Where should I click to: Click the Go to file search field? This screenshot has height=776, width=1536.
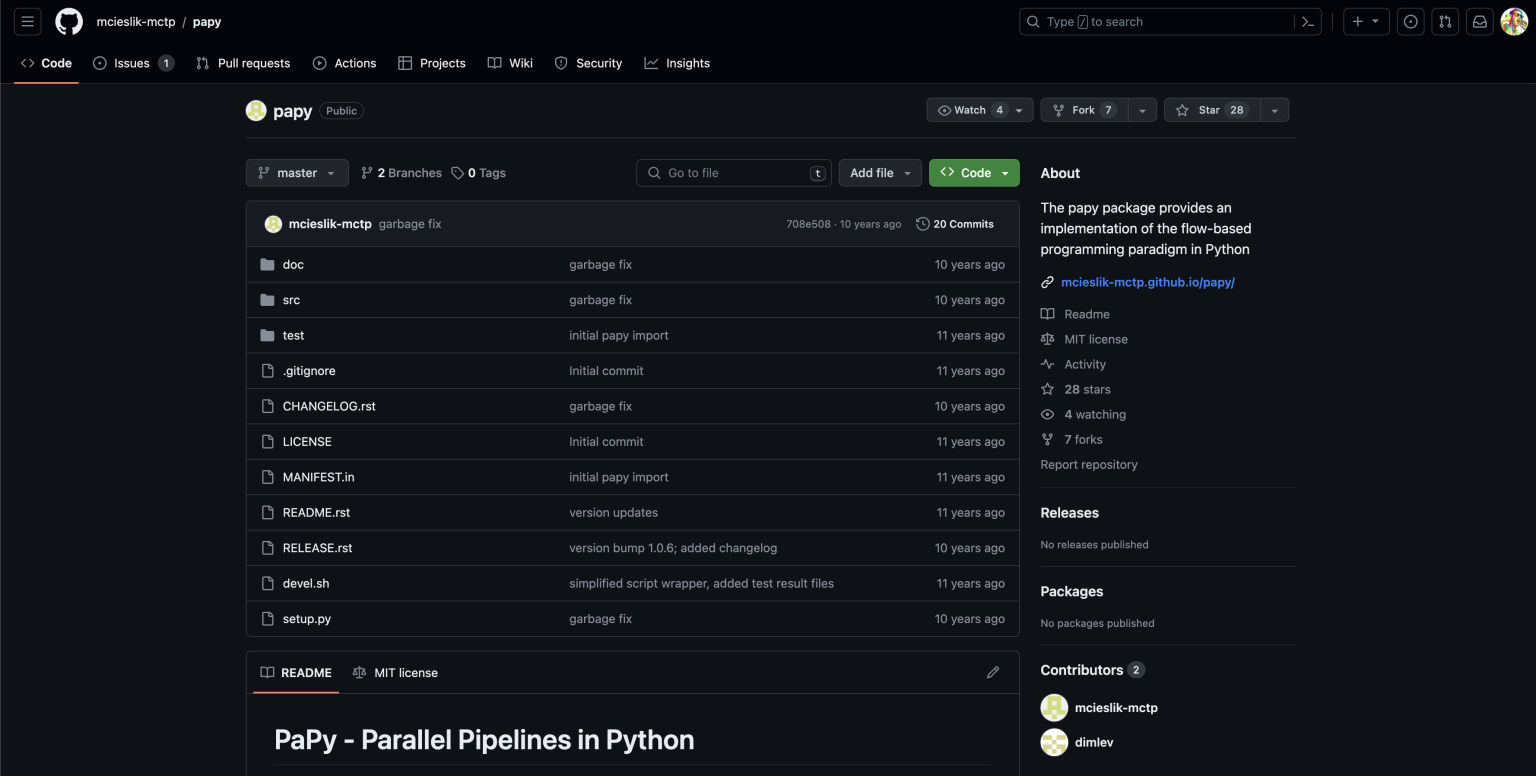coord(734,173)
